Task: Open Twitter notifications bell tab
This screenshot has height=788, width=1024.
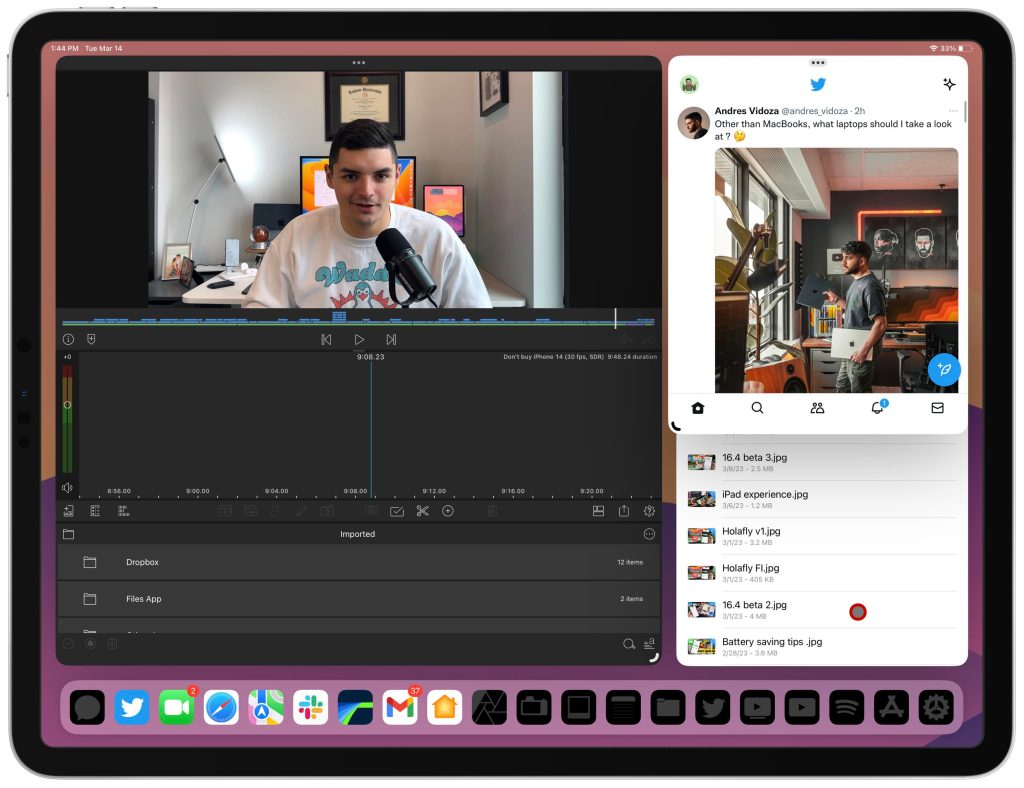Action: [x=877, y=407]
